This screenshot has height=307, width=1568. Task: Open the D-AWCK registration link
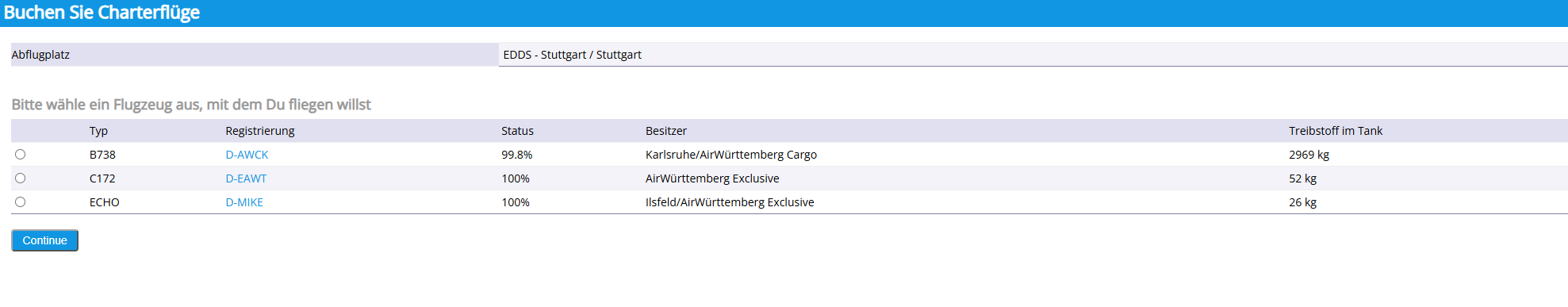point(247,155)
